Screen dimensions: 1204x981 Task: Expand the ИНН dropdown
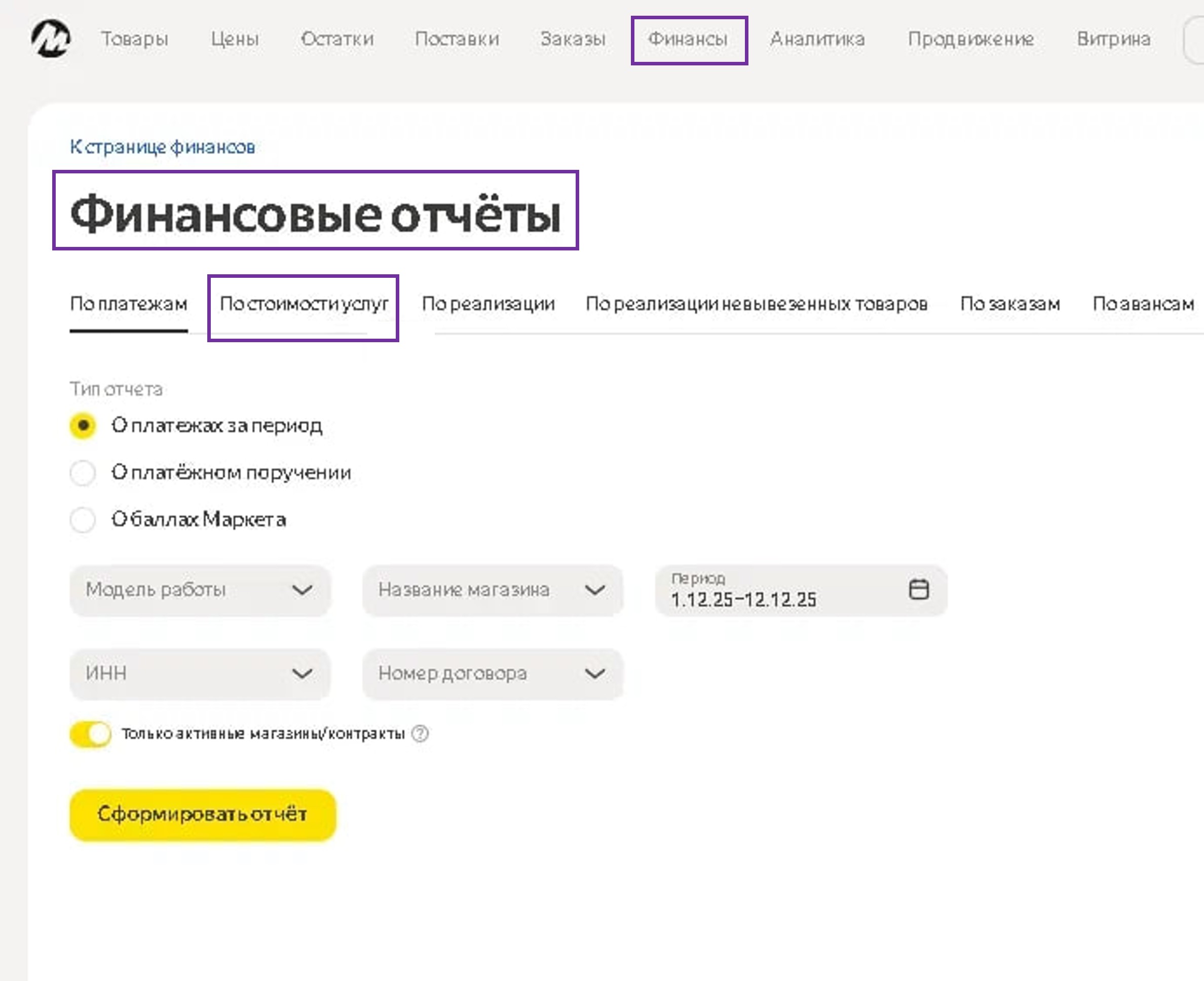200,674
